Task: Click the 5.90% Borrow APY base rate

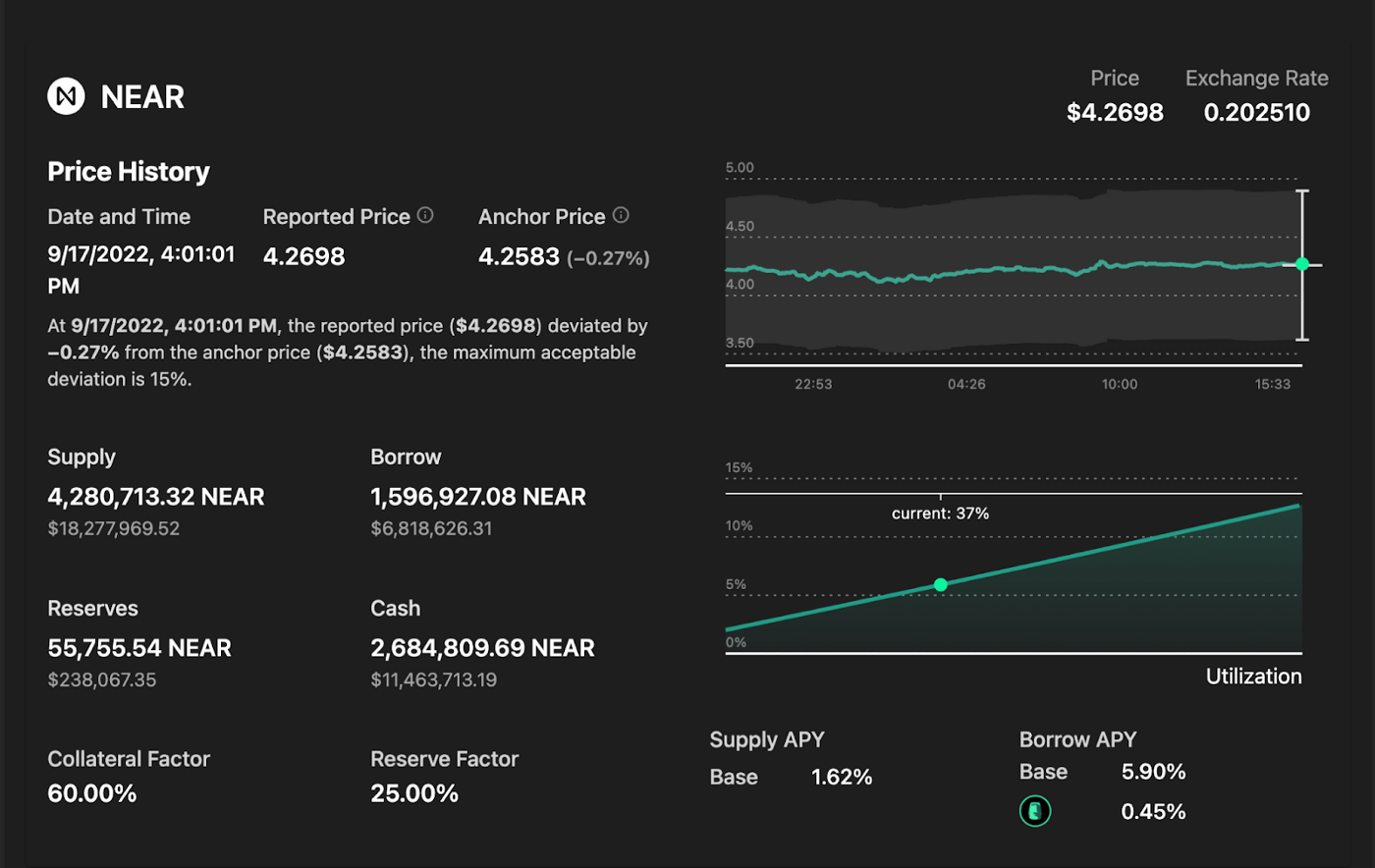Action: (1154, 772)
